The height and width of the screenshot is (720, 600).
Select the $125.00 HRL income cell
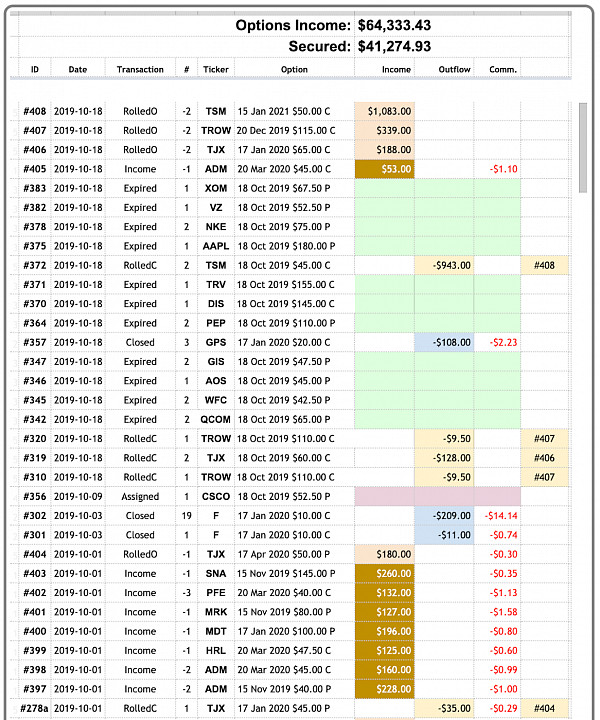coord(385,652)
